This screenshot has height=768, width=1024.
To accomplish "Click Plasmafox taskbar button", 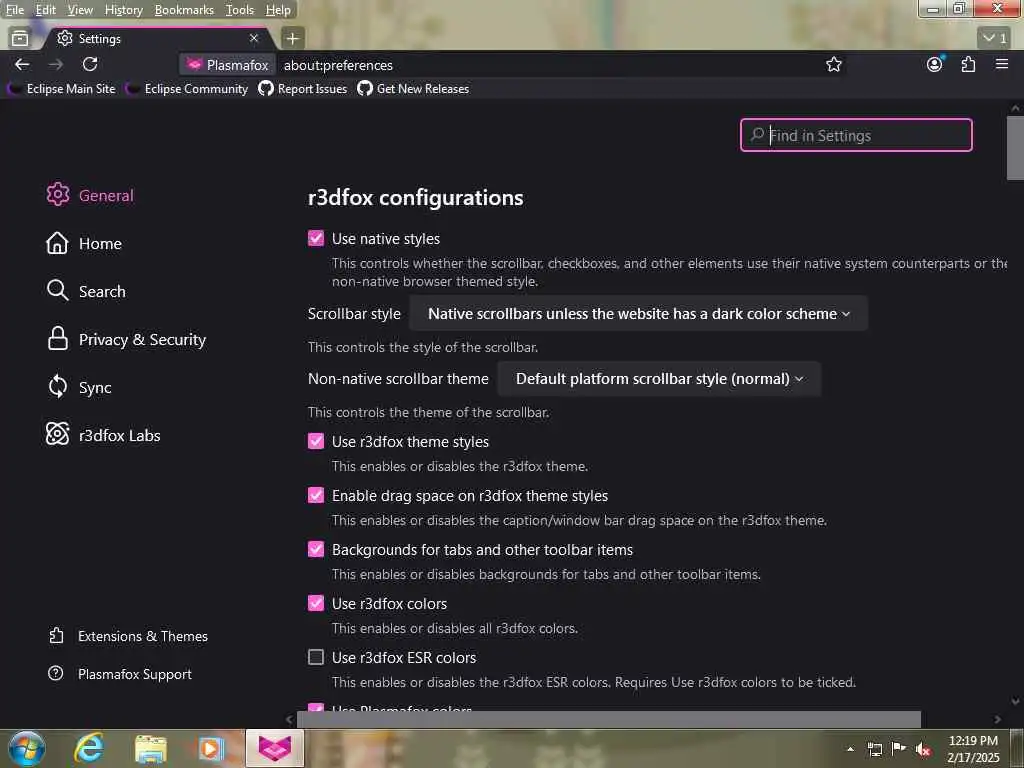I will [275, 748].
